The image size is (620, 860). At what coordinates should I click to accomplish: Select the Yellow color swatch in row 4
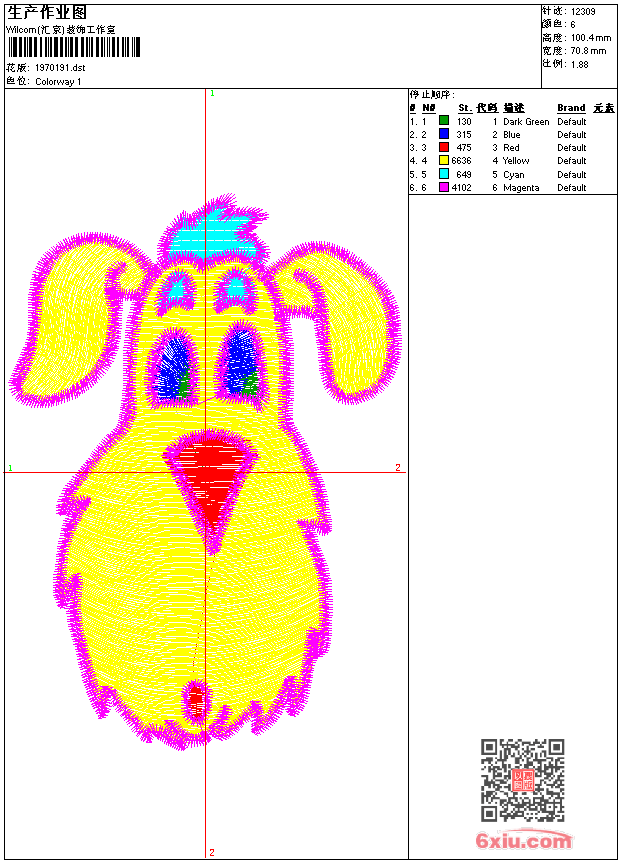(444, 161)
